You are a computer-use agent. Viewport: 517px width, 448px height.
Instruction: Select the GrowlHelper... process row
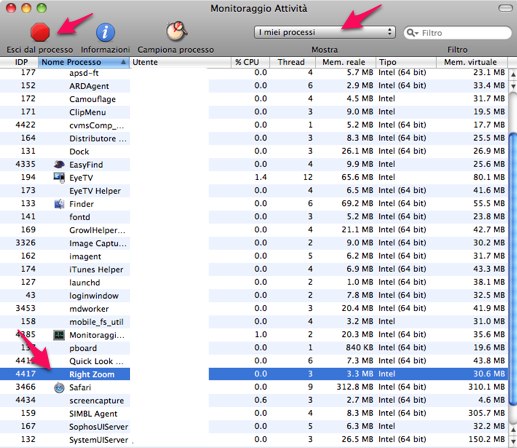(x=253, y=230)
